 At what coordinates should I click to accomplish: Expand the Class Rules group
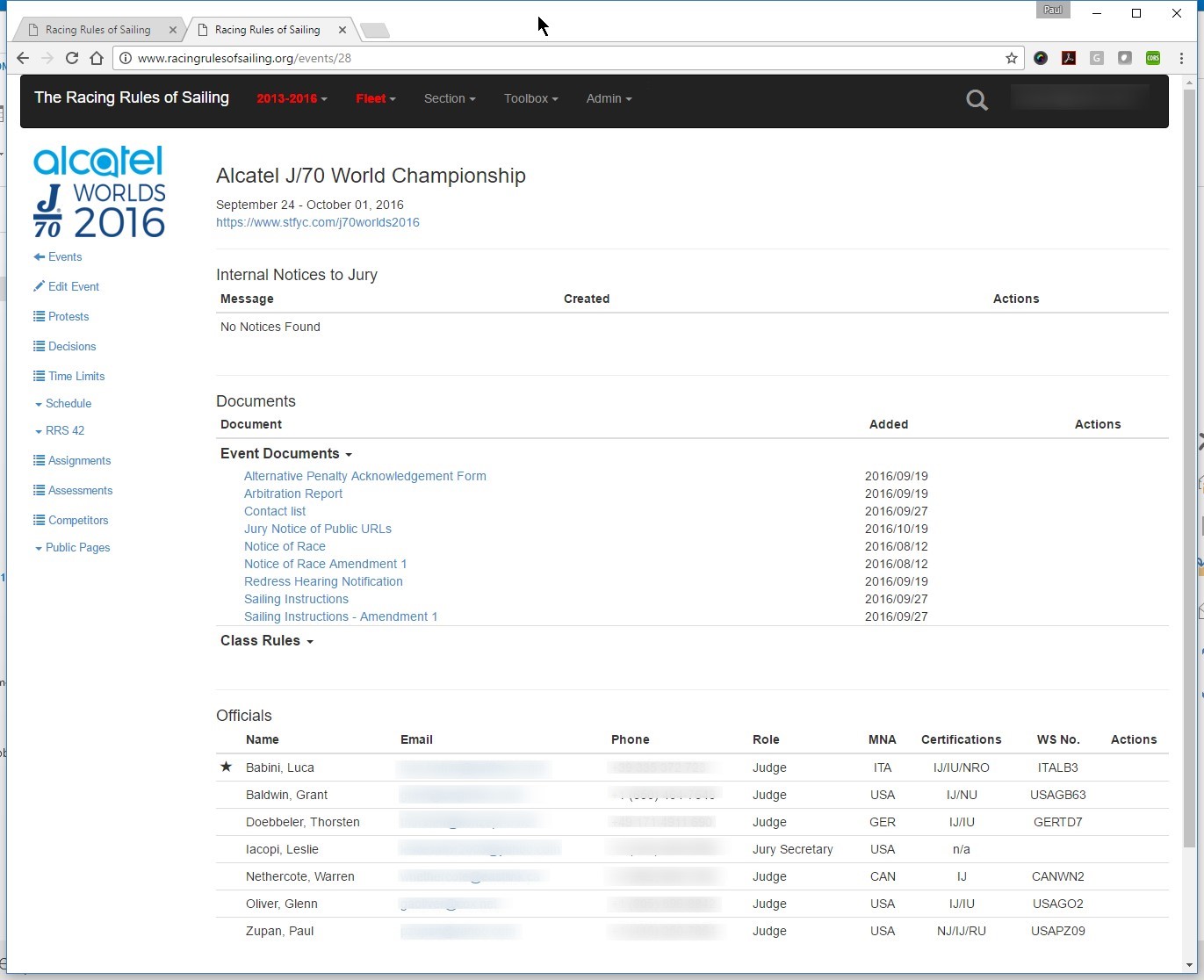[267, 640]
